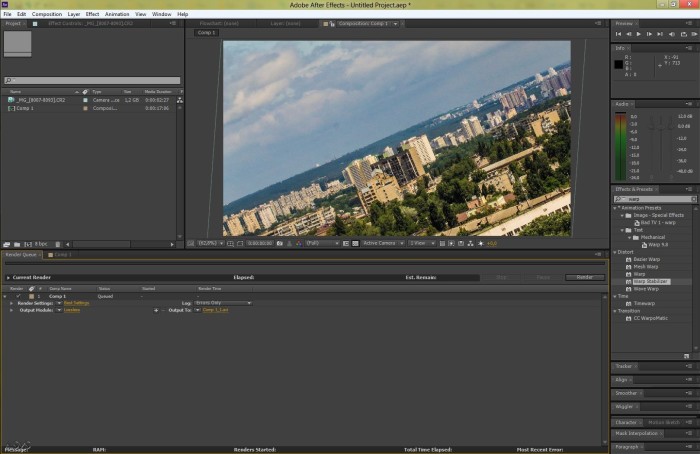700x454 pixels.
Task: Select Mesh Warp effect
Action: click(646, 267)
